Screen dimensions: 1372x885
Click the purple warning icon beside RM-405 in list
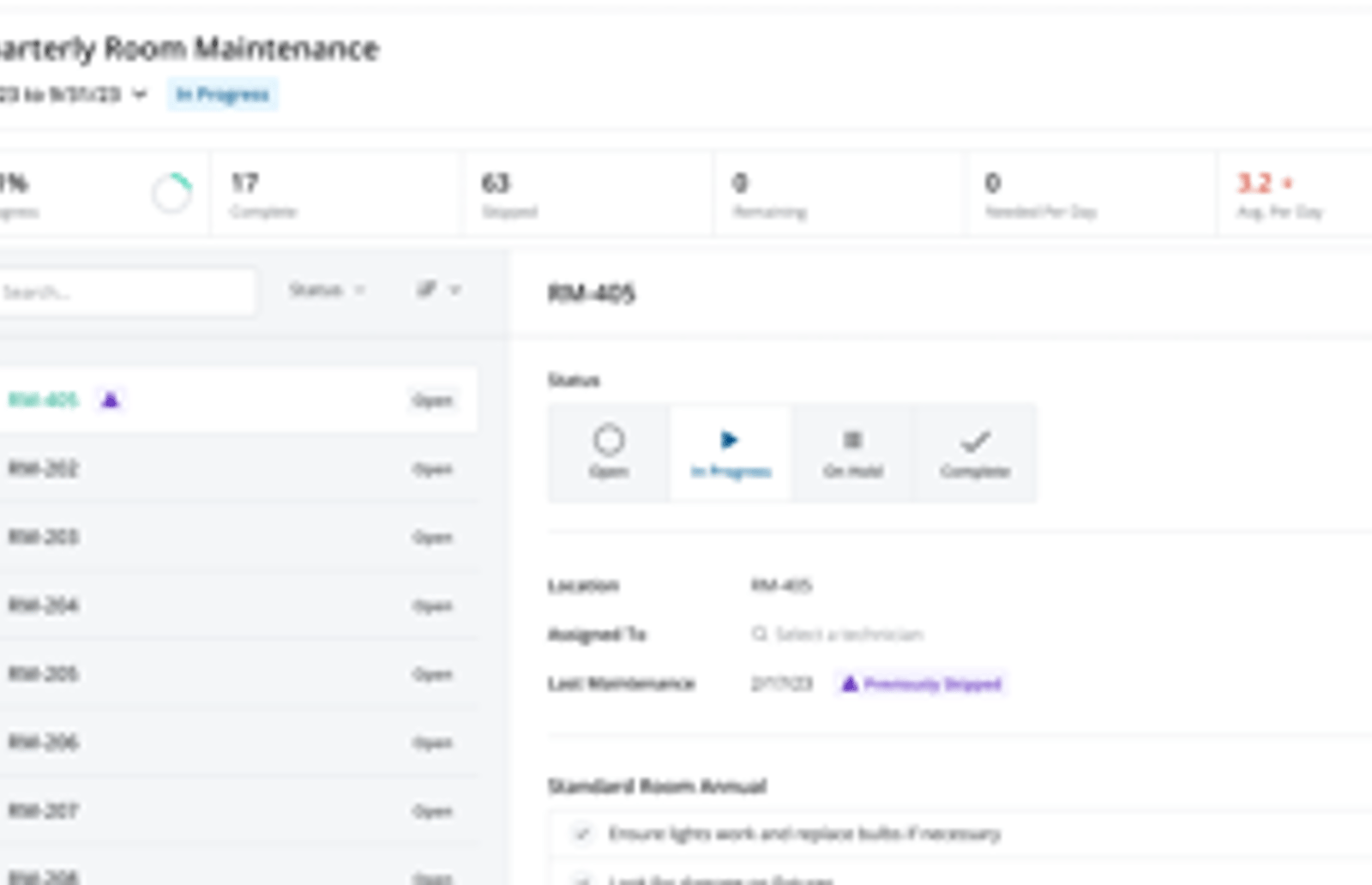(111, 400)
